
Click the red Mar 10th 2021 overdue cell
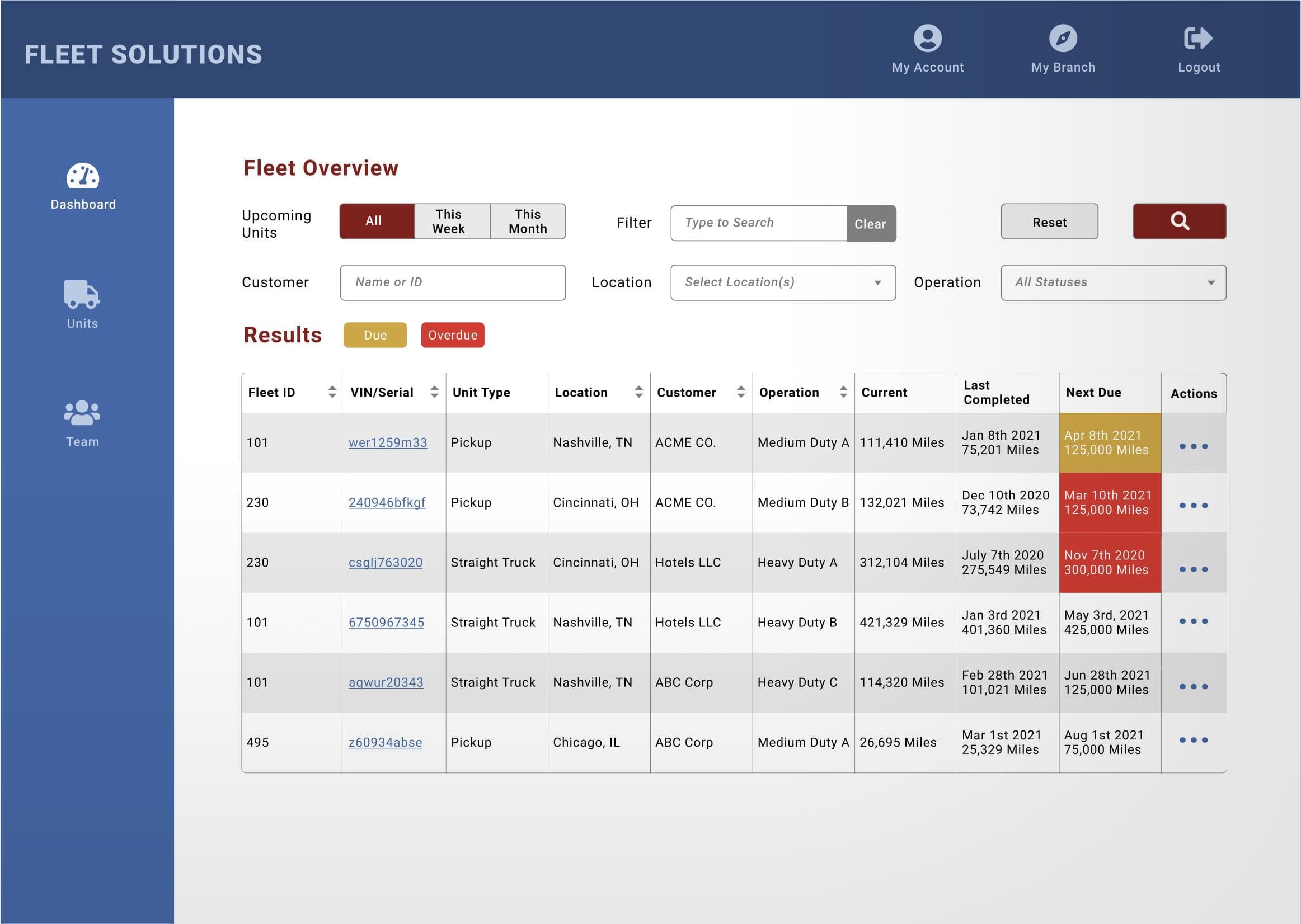point(1110,502)
